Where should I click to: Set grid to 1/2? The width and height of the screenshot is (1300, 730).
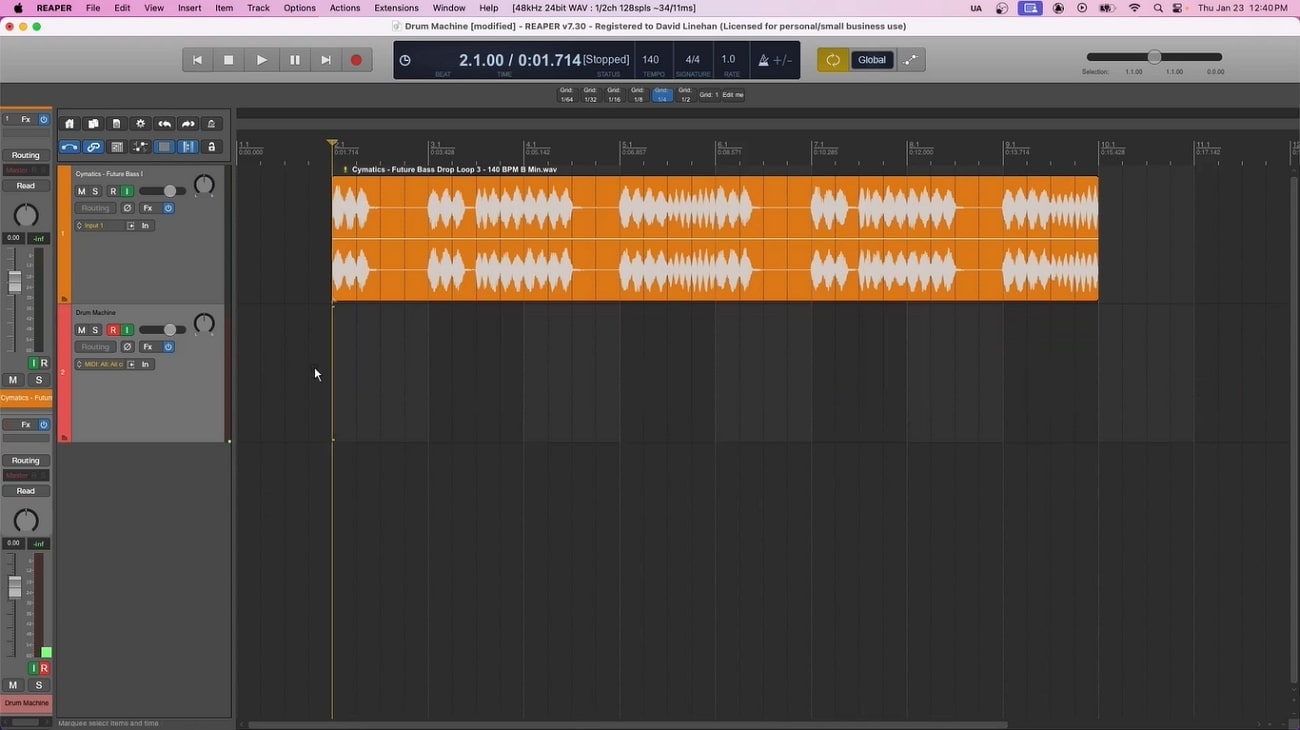point(685,95)
